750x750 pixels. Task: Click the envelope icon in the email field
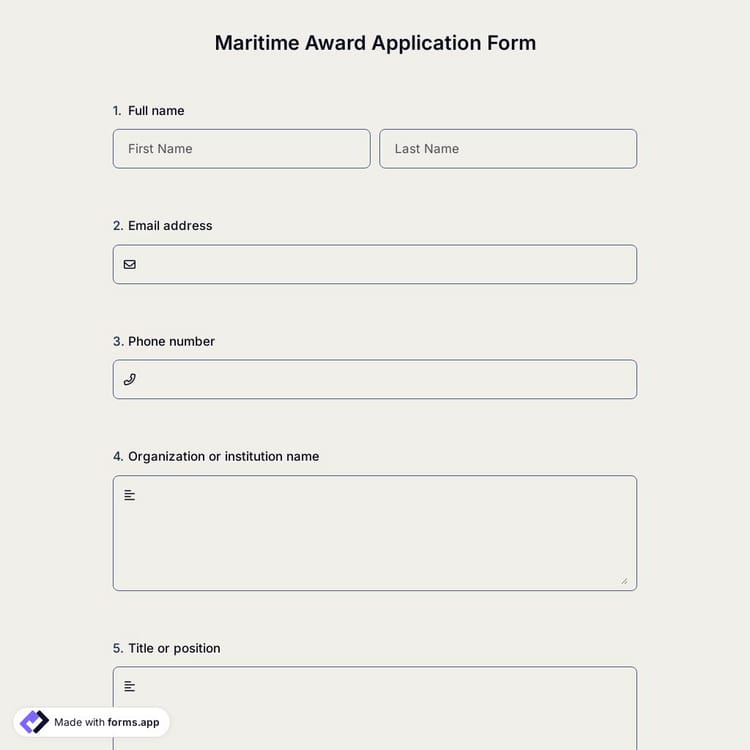(x=129, y=265)
